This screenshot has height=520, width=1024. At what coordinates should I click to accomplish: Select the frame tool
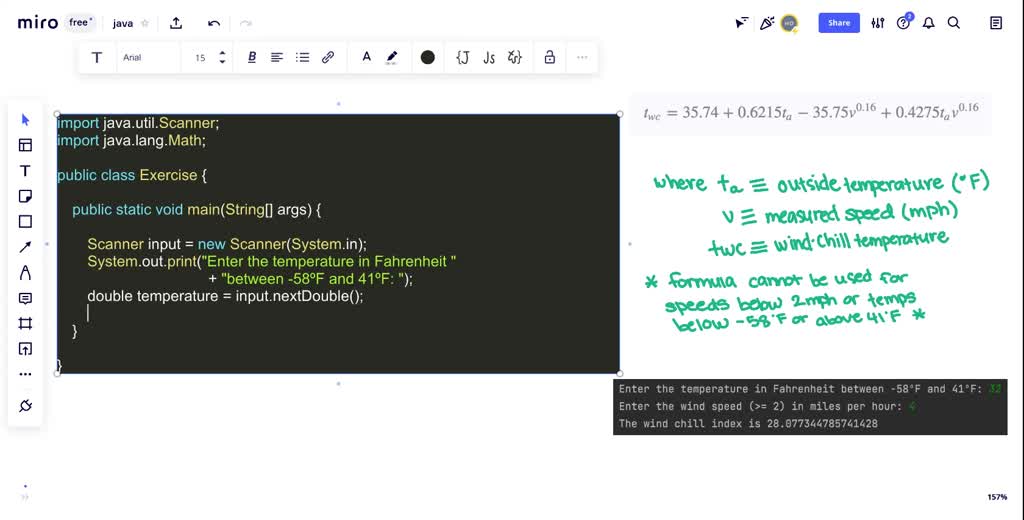pos(25,323)
